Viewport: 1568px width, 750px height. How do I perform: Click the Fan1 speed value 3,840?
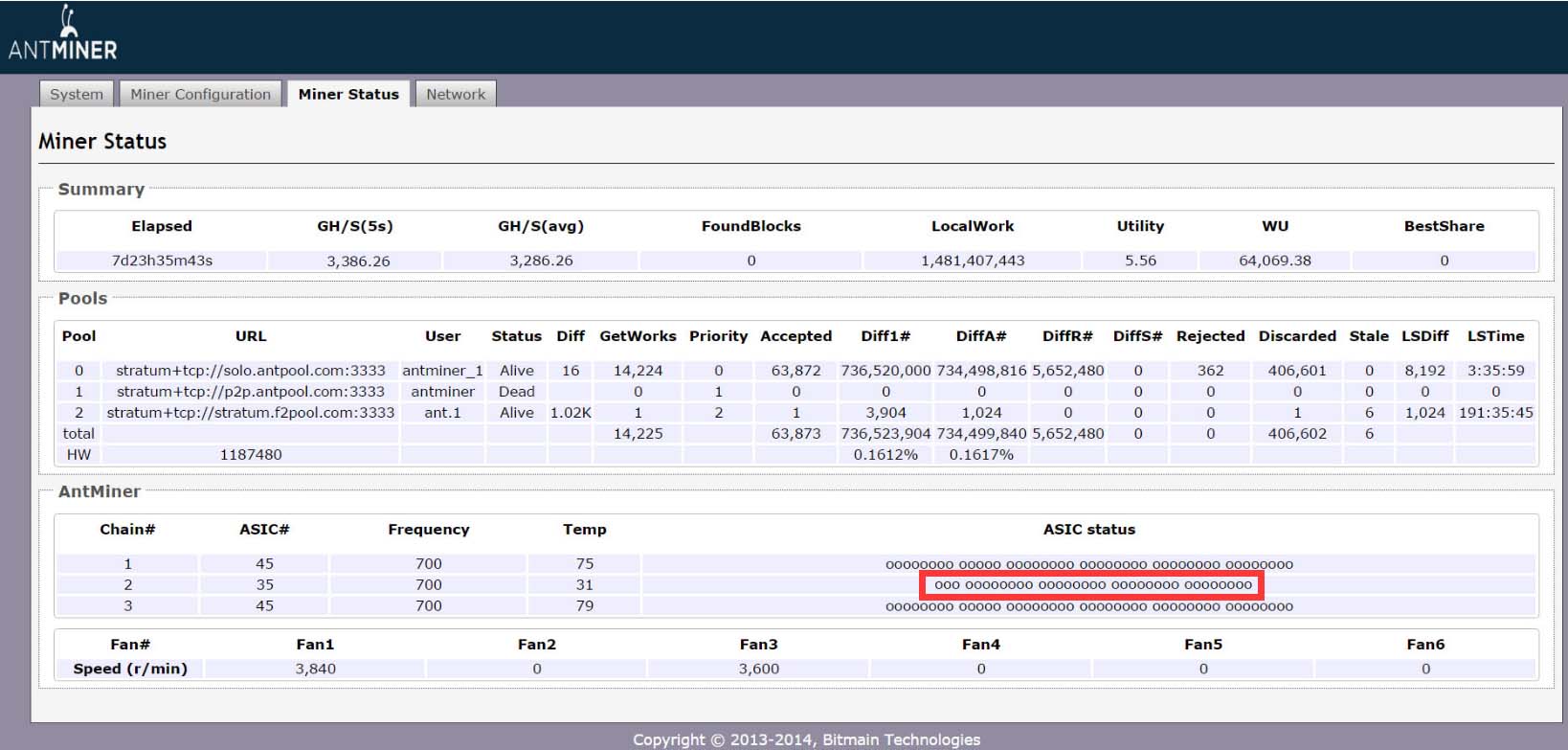pos(315,669)
